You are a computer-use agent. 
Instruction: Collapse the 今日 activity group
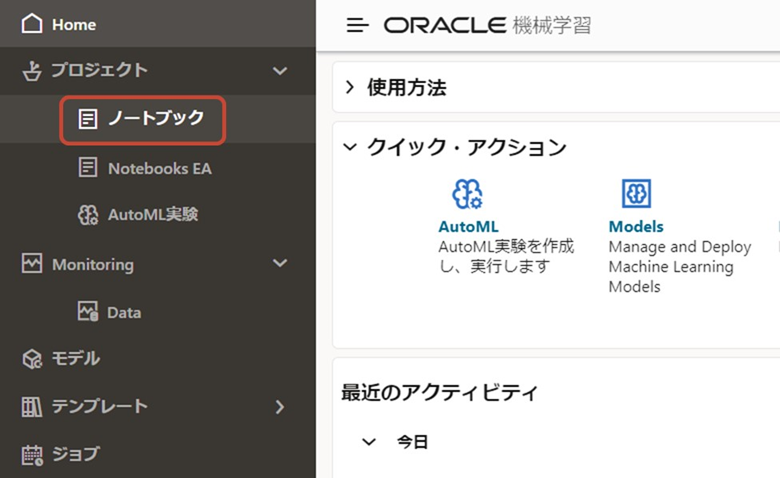pyautogui.click(x=369, y=442)
